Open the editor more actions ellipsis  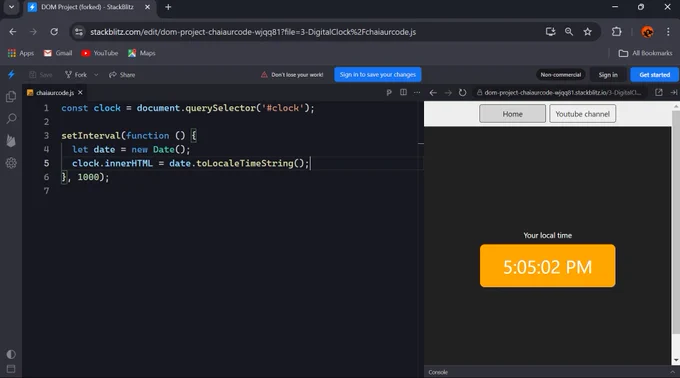417,92
